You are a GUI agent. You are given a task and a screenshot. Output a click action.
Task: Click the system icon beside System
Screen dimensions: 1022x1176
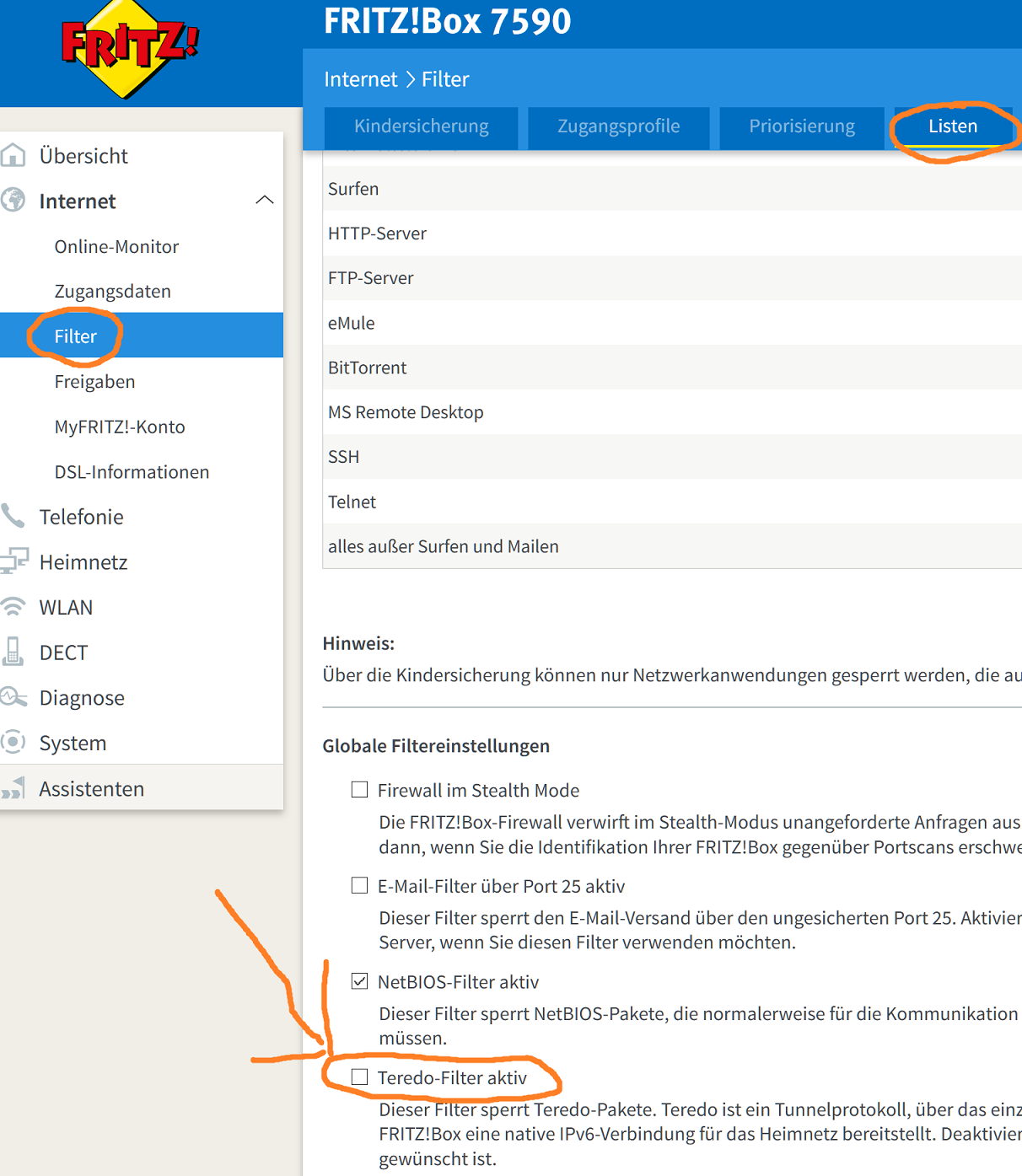[13, 743]
